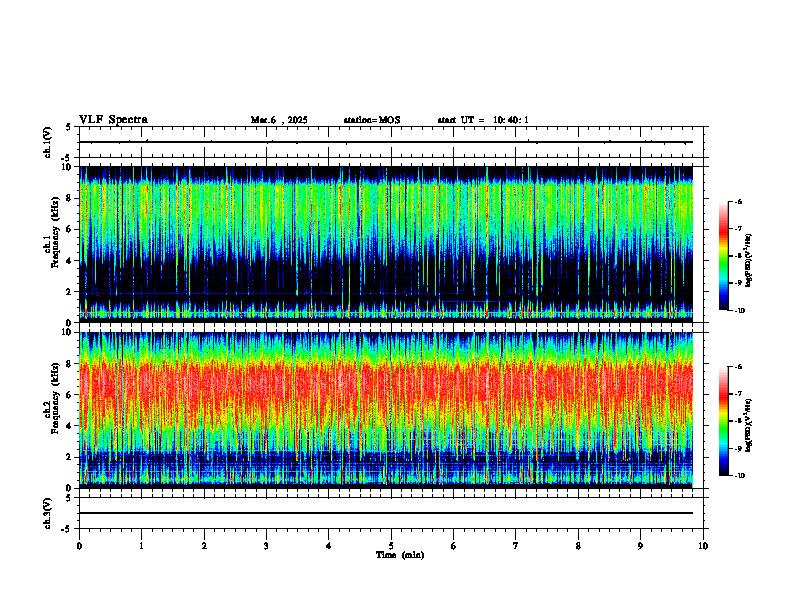Click the "station=MOS" header label
The height and width of the screenshot is (612, 792).
point(372,120)
